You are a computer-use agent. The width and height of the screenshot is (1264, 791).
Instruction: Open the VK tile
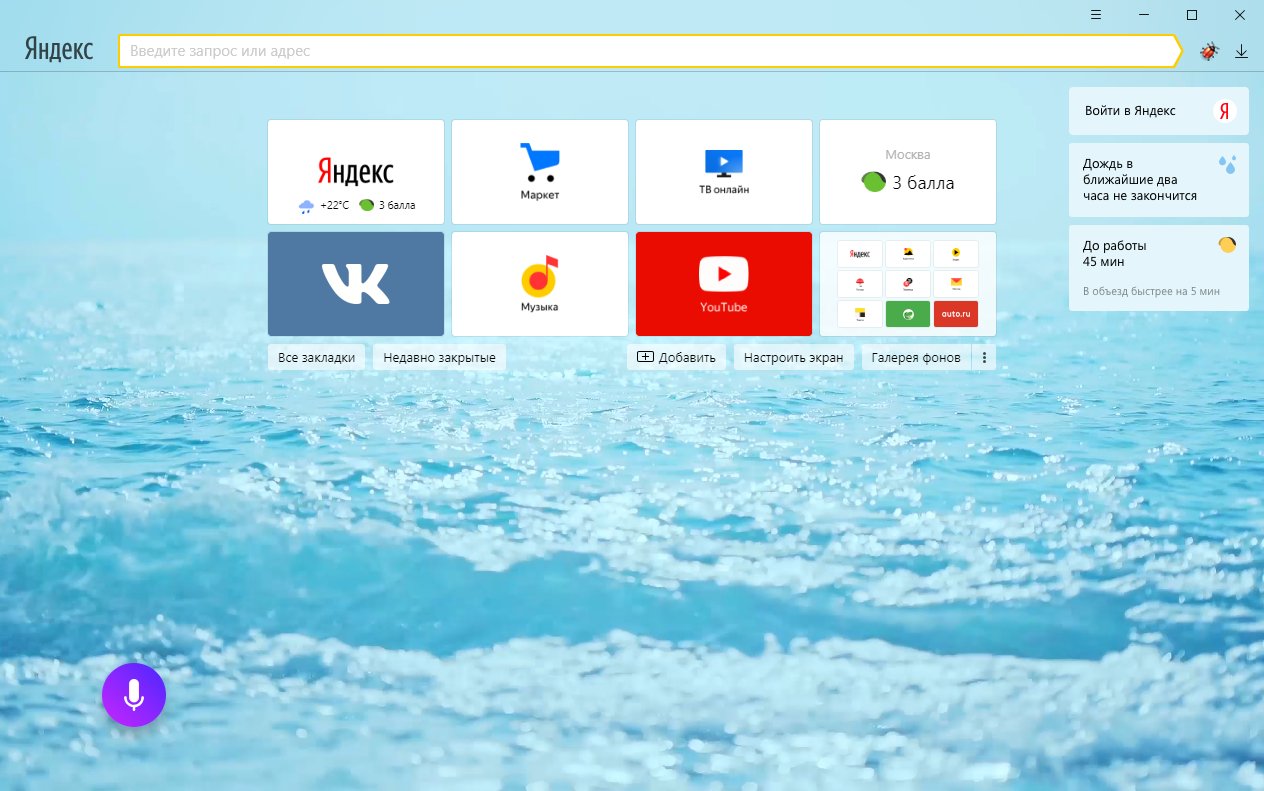click(x=356, y=284)
